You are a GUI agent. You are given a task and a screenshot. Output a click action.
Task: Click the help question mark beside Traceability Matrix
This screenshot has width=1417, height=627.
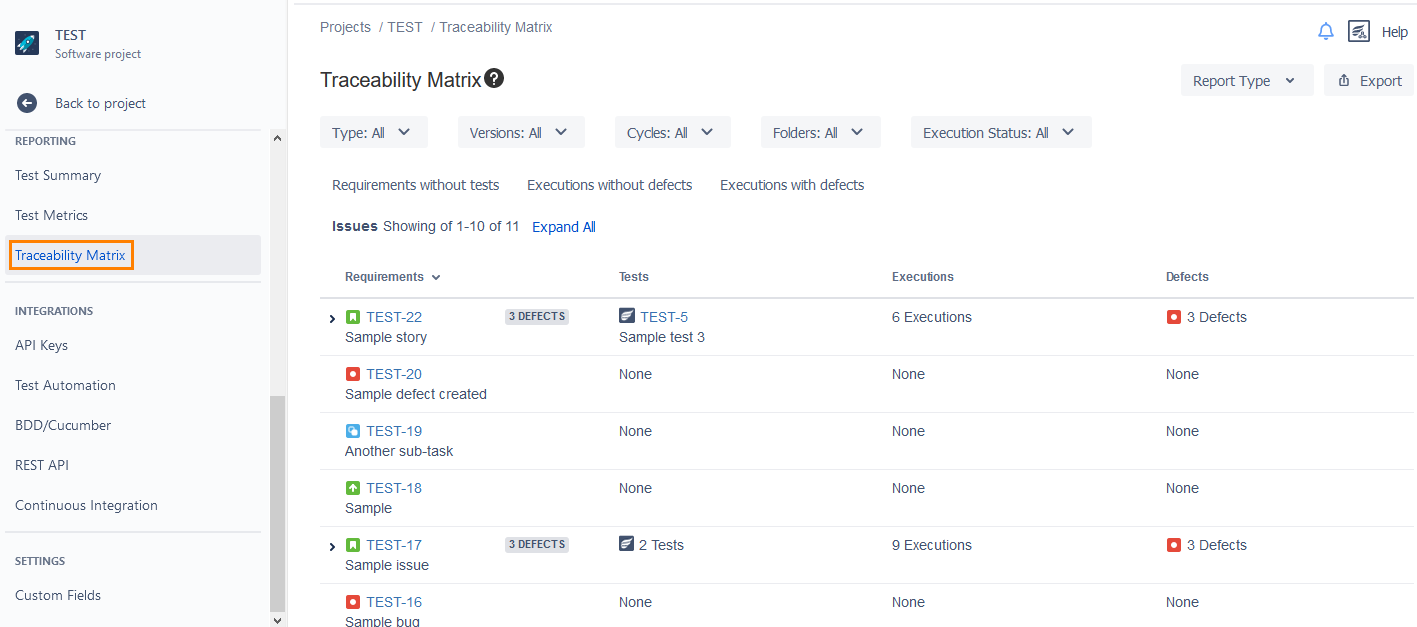click(494, 79)
